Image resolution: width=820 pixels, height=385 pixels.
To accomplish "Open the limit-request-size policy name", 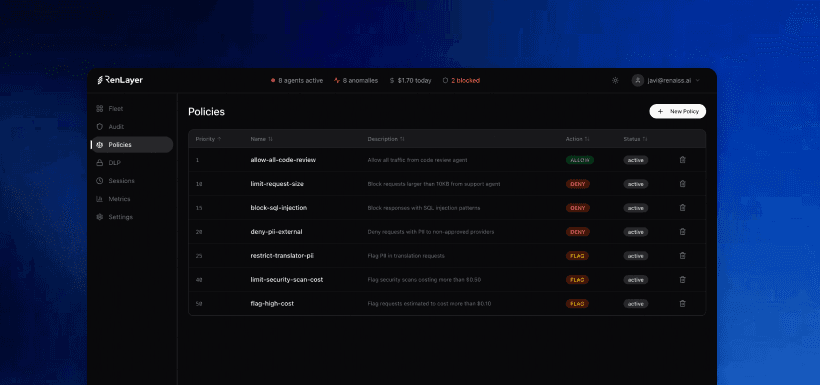I will pyautogui.click(x=277, y=184).
